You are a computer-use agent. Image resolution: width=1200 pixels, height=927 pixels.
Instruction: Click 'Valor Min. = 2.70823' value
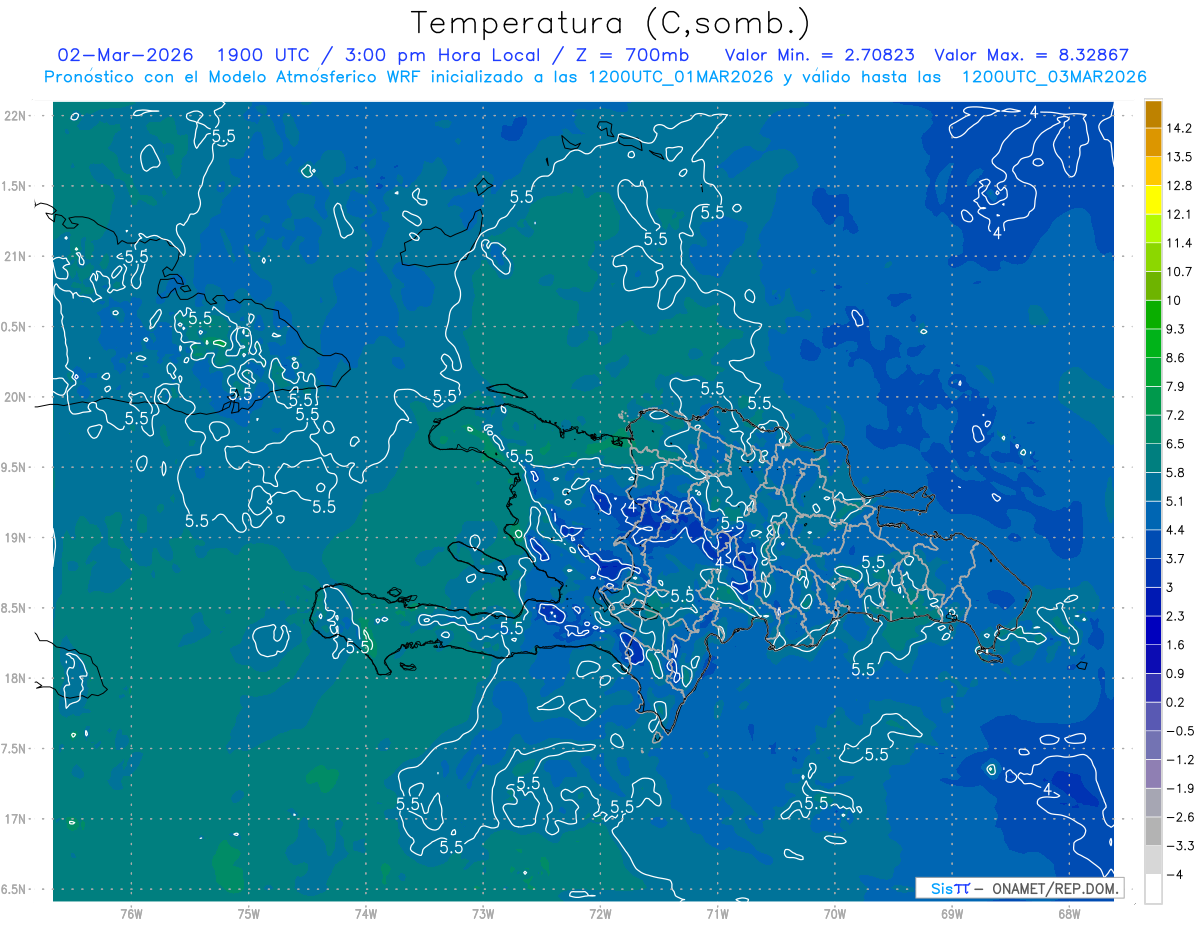[x=820, y=55]
